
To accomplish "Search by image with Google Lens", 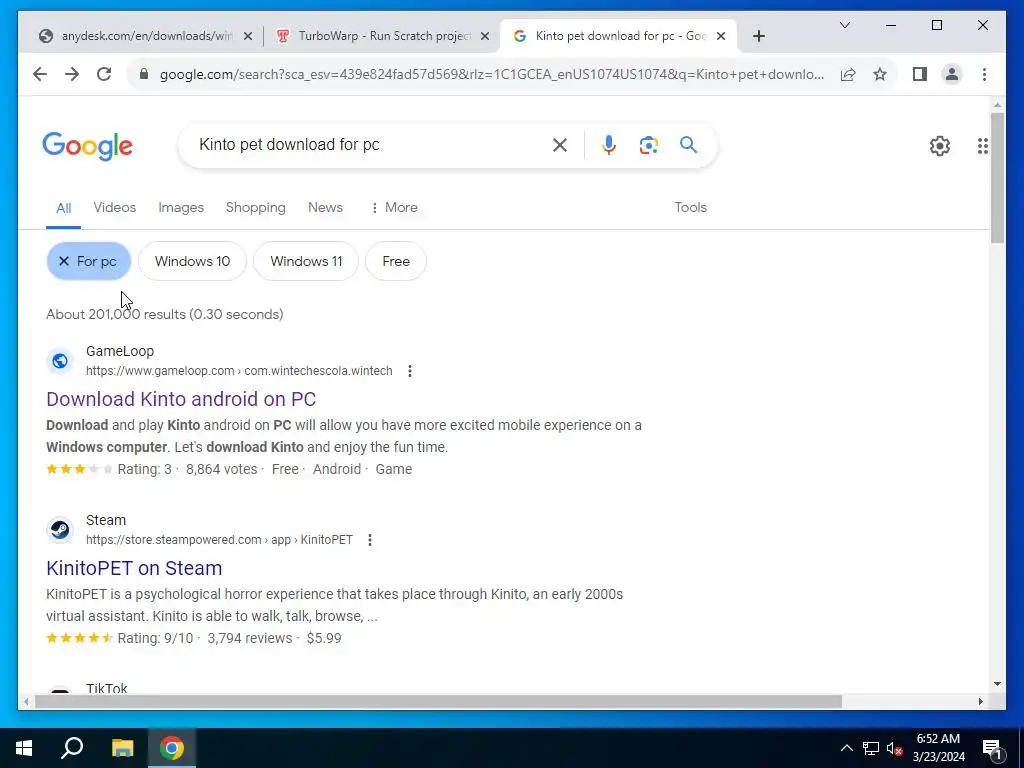I will 648,145.
